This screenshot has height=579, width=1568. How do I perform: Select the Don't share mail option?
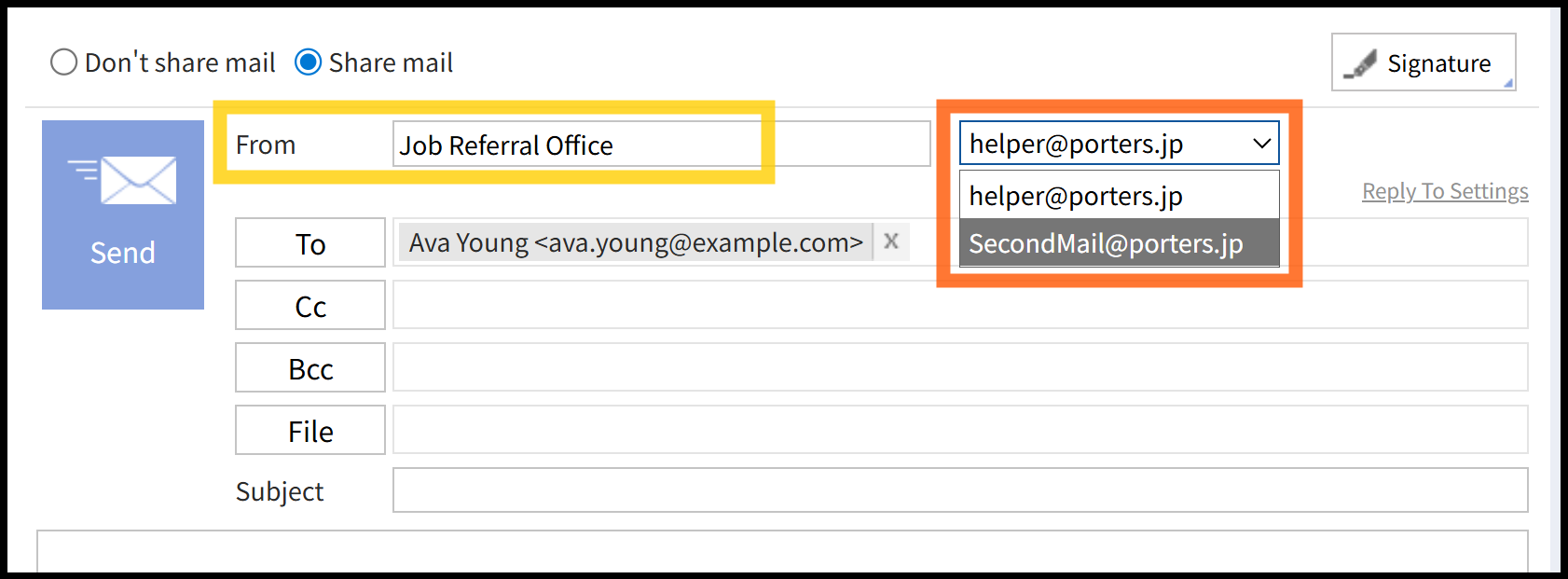pos(63,62)
